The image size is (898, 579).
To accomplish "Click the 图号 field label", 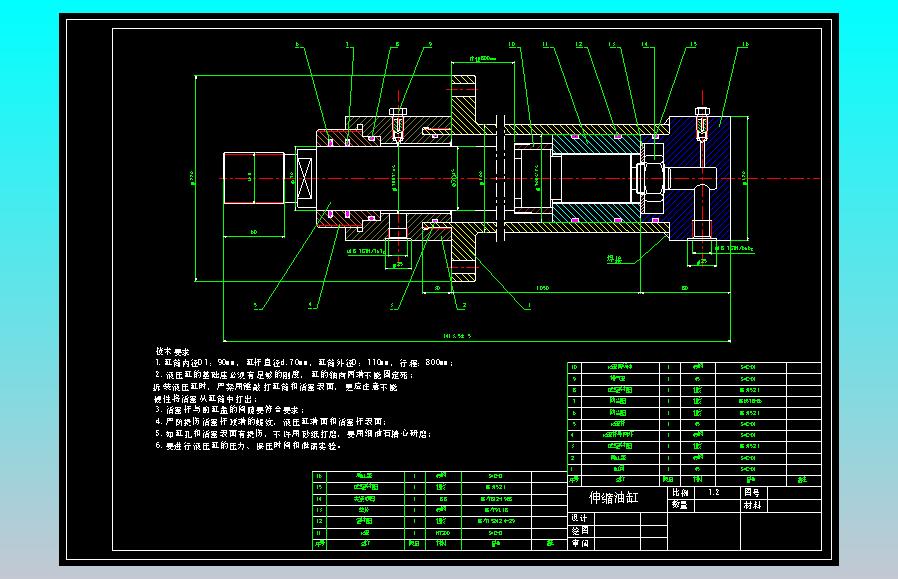I will [x=751, y=493].
